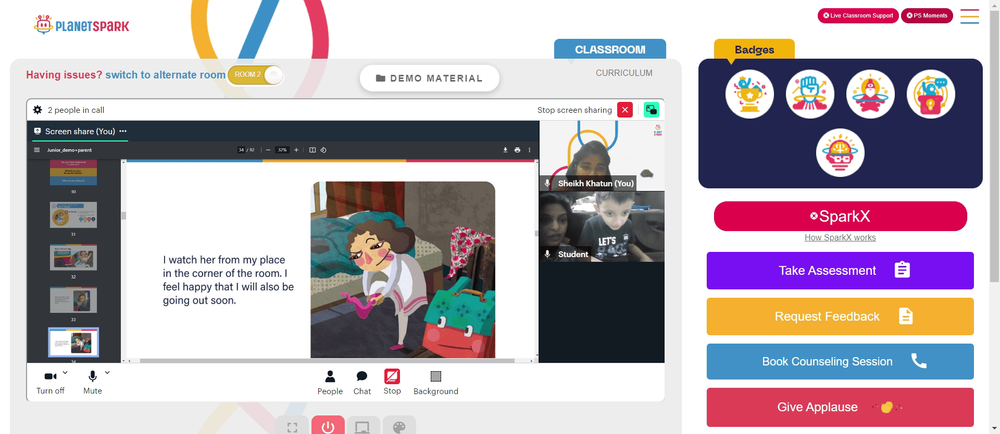
Task: Click Give Applause button
Action: 840,407
